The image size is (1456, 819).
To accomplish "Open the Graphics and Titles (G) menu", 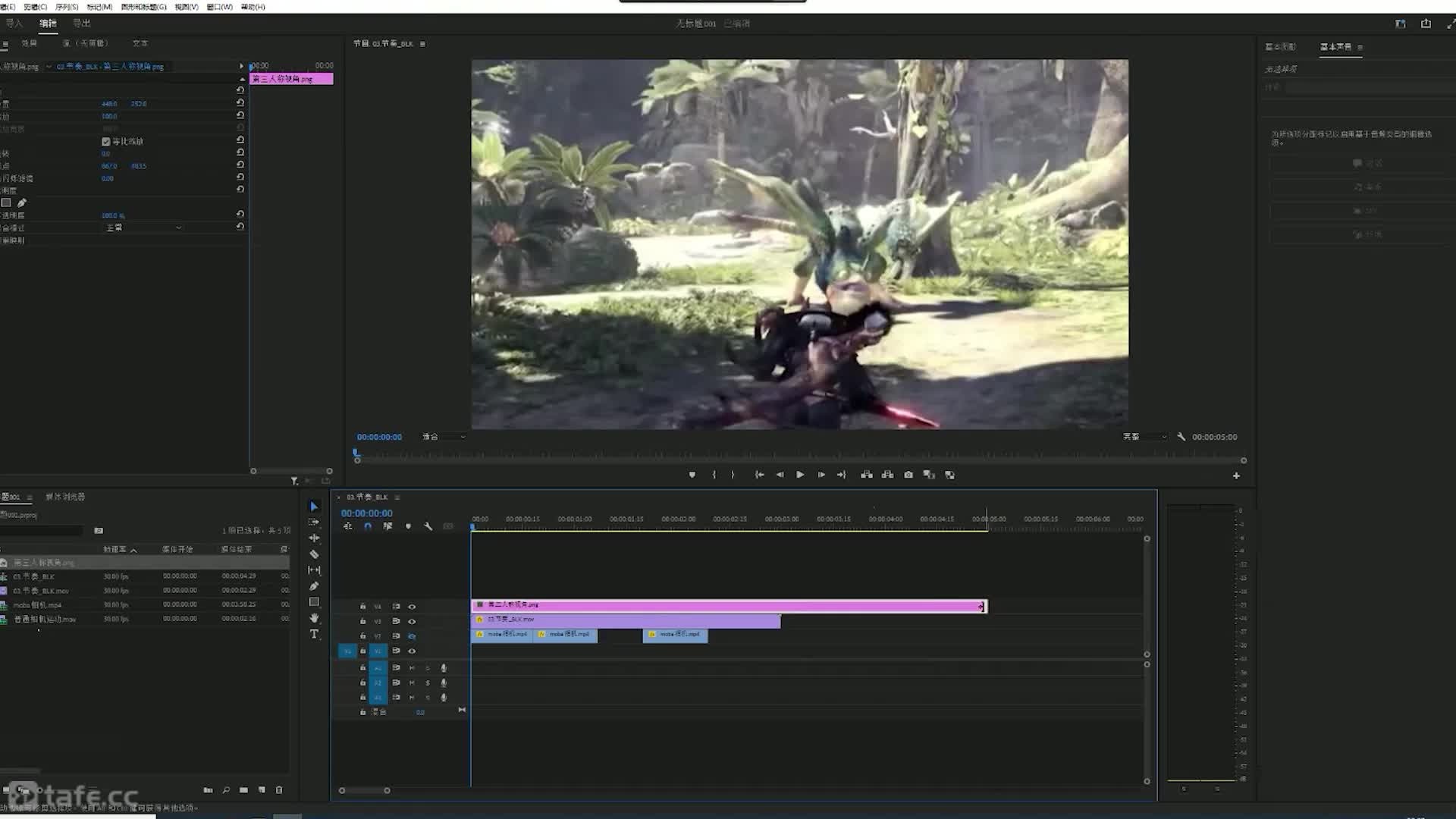I will tap(144, 7).
